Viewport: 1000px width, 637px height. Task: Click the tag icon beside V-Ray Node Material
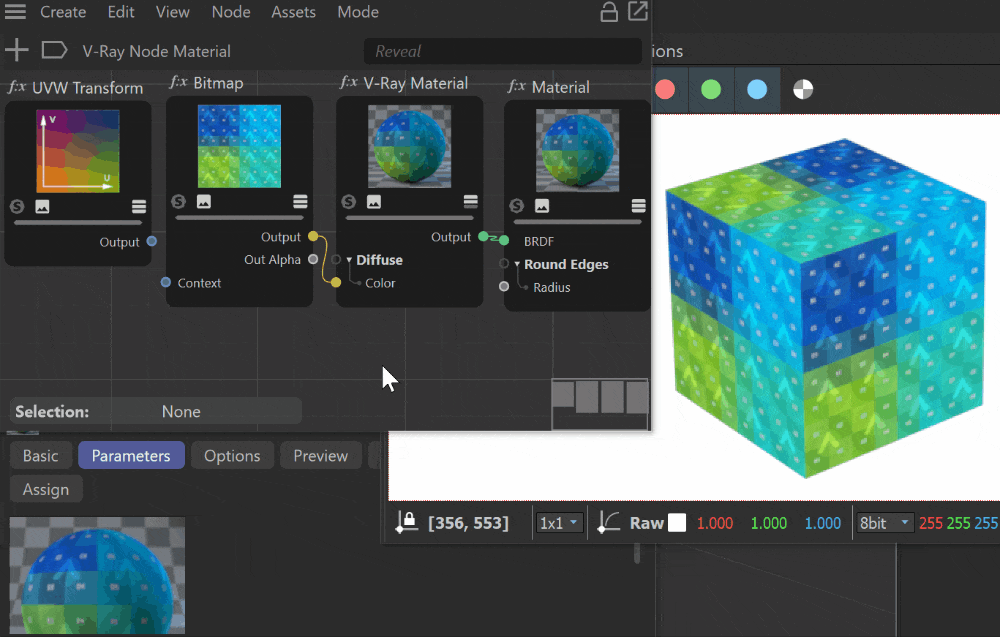(x=54, y=50)
